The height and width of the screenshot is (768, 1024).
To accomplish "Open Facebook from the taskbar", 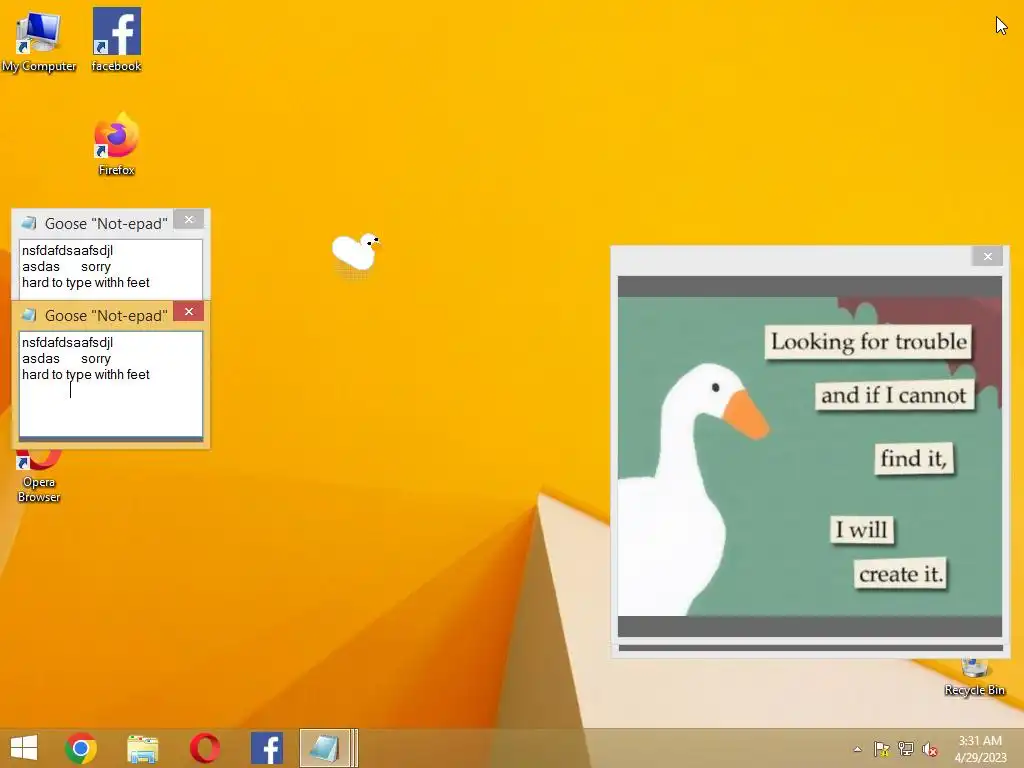I will (266, 748).
